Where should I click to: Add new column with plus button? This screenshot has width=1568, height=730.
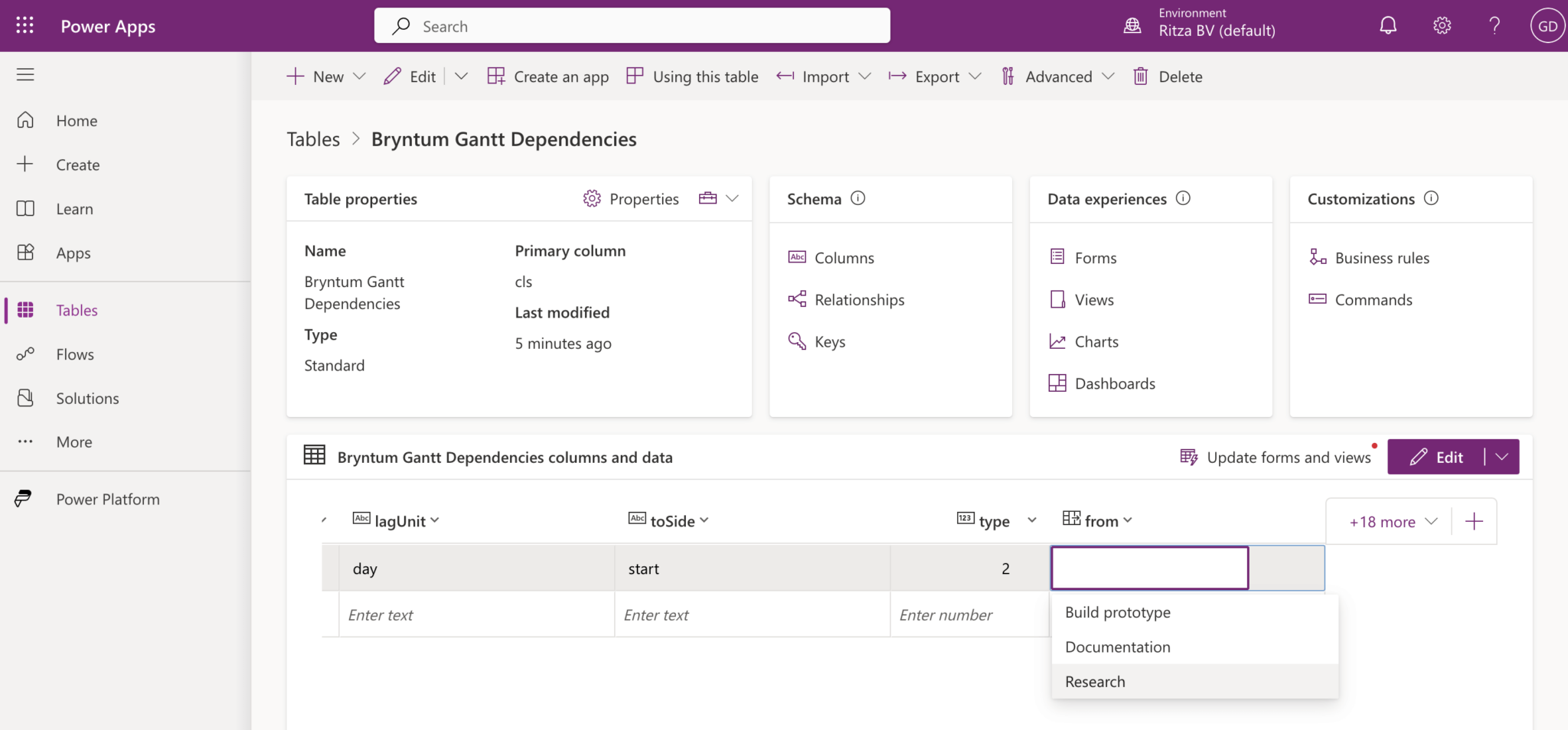coord(1474,522)
